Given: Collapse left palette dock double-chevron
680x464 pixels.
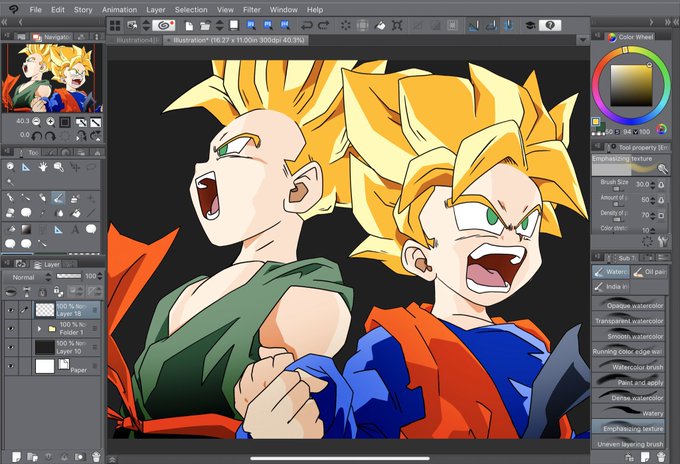Looking at the screenshot, I should click(5, 21).
